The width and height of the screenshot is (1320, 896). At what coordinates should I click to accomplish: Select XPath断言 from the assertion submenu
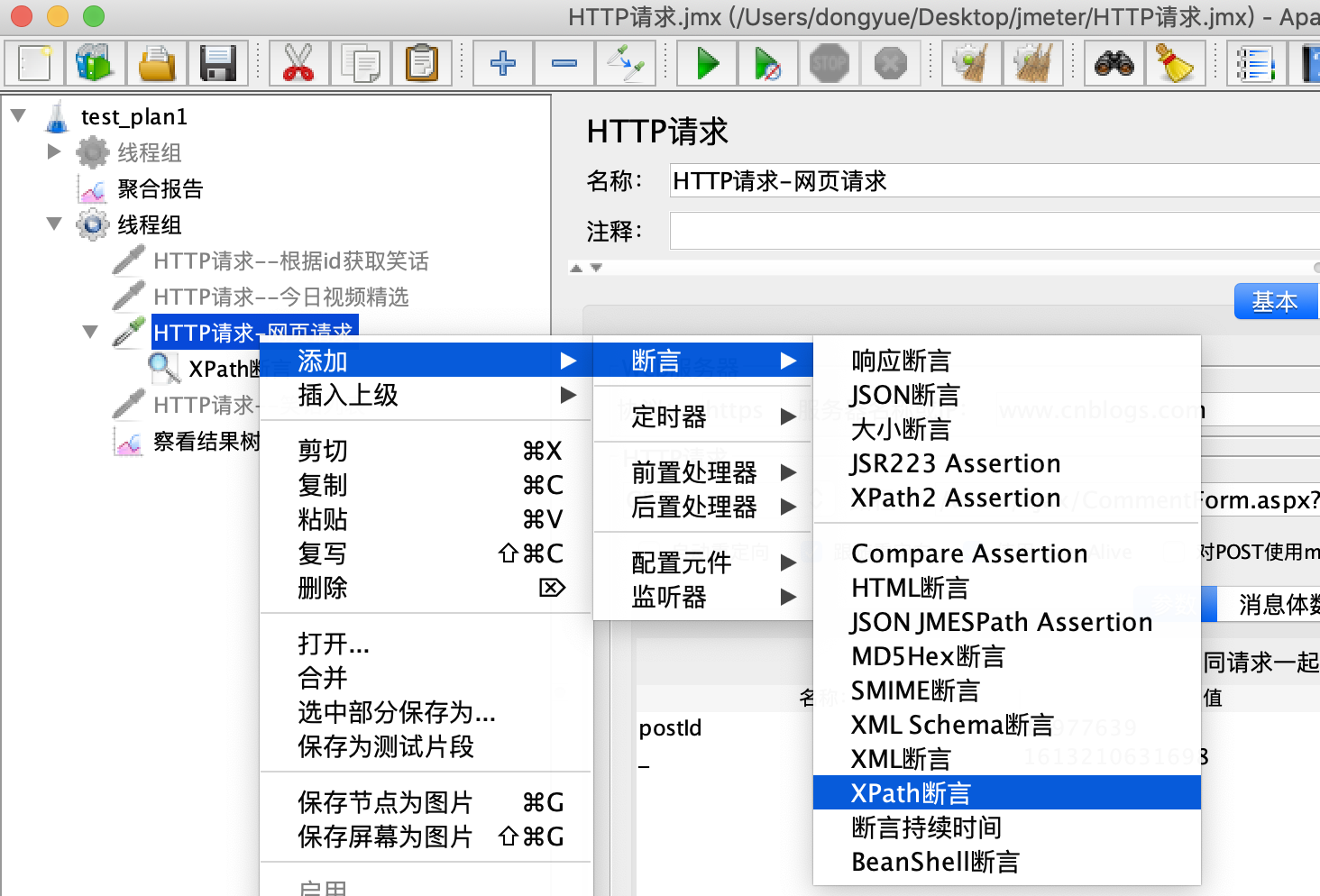tap(912, 792)
